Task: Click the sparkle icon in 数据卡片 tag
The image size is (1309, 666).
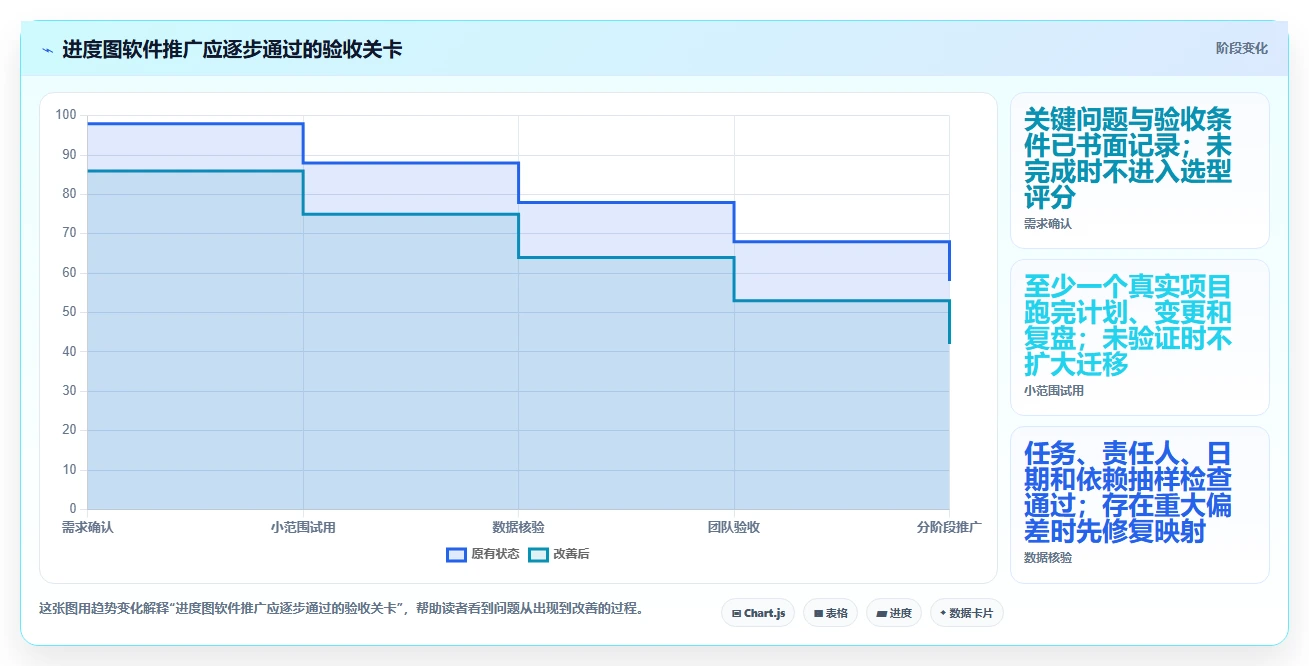Action: (943, 613)
